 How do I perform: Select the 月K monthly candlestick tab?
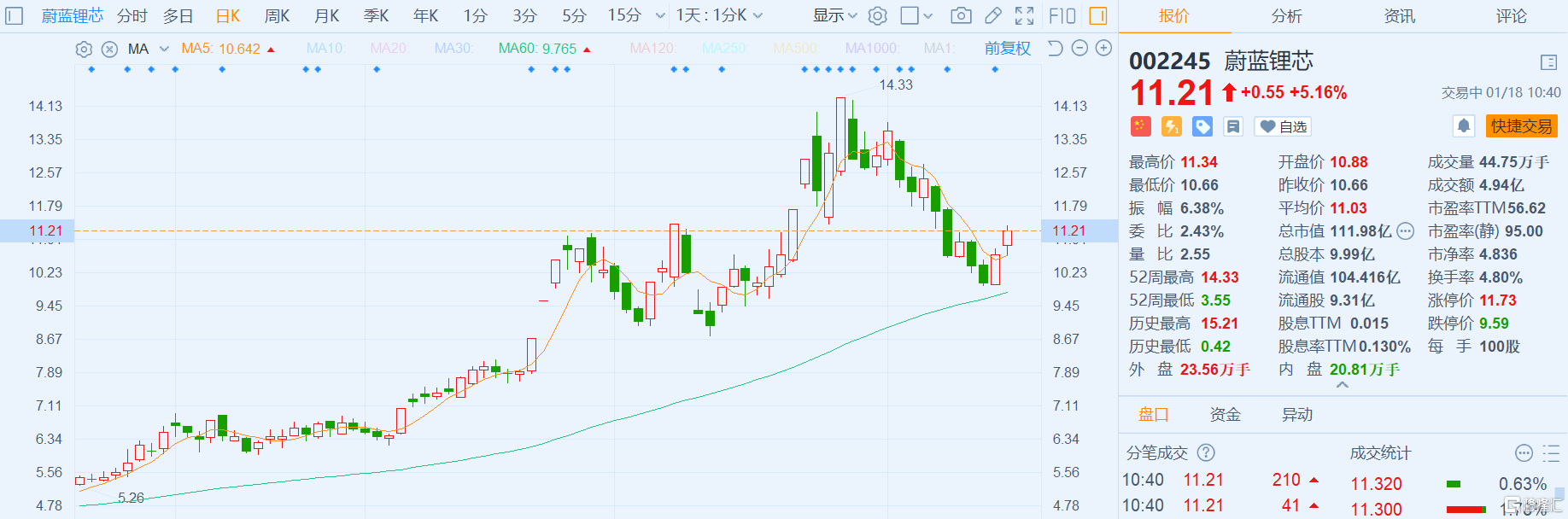pyautogui.click(x=327, y=16)
